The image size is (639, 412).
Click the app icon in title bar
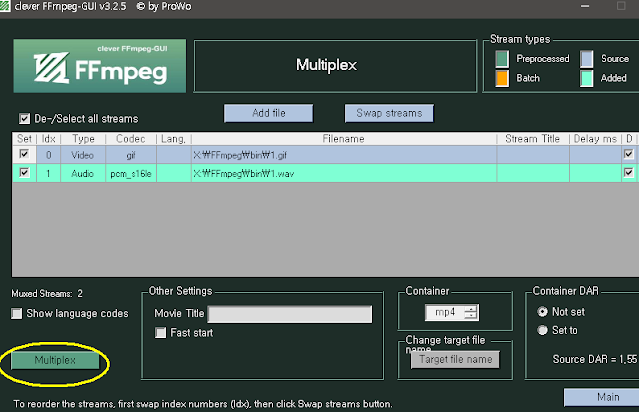(5, 6)
